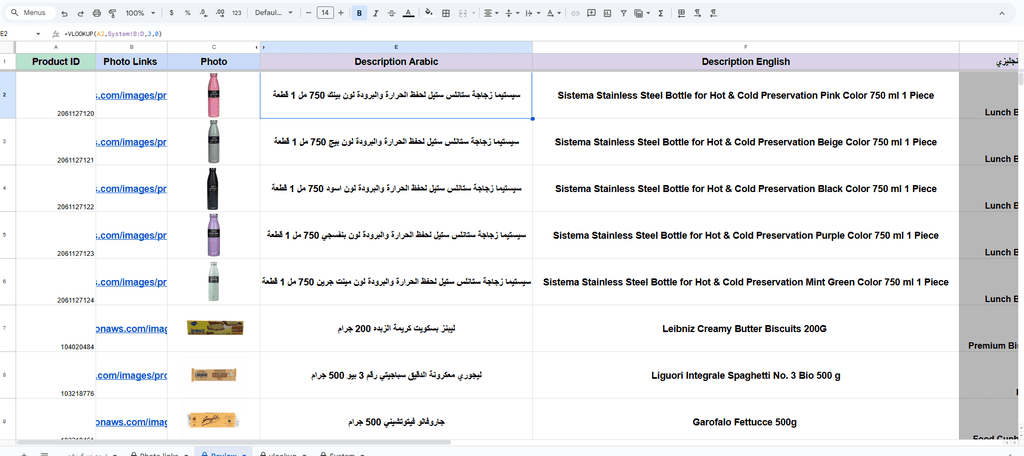1024x456 pixels.
Task: Open the photo link in row 2
Action: point(131,94)
